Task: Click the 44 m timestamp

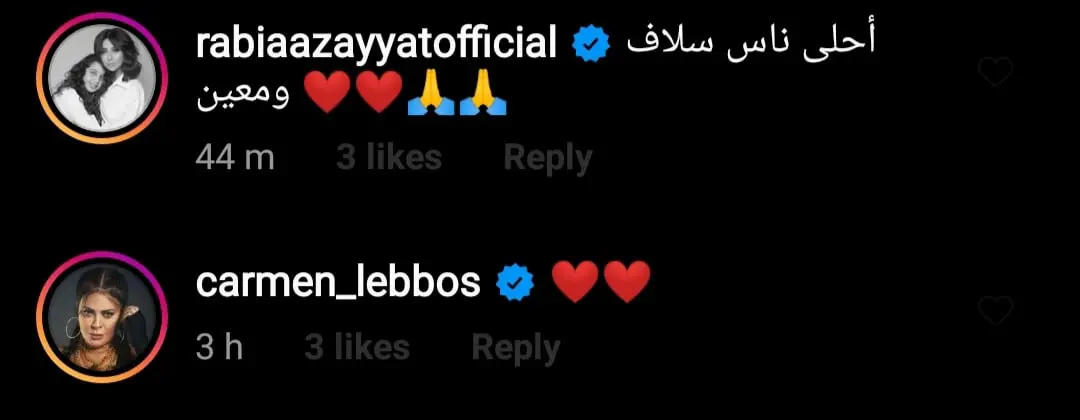Action: (x=235, y=158)
